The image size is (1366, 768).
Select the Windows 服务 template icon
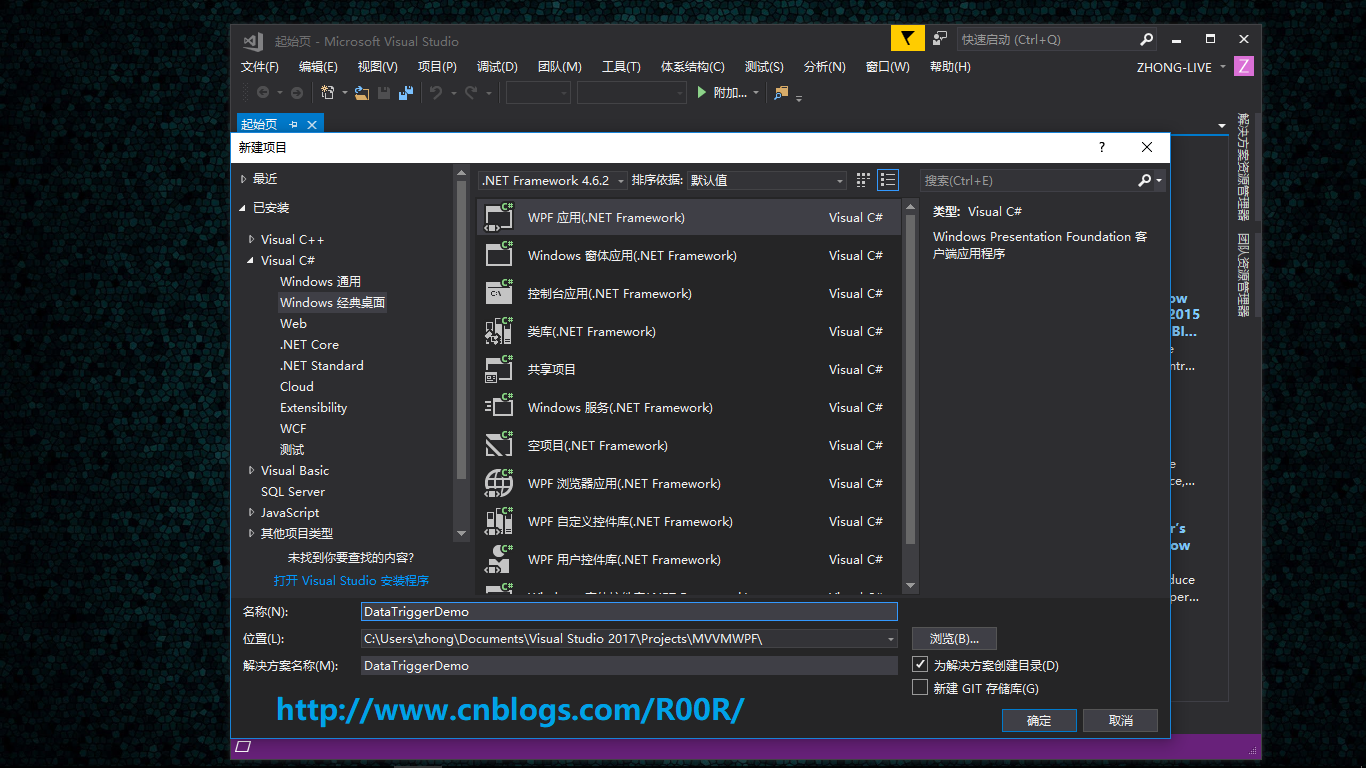[499, 407]
